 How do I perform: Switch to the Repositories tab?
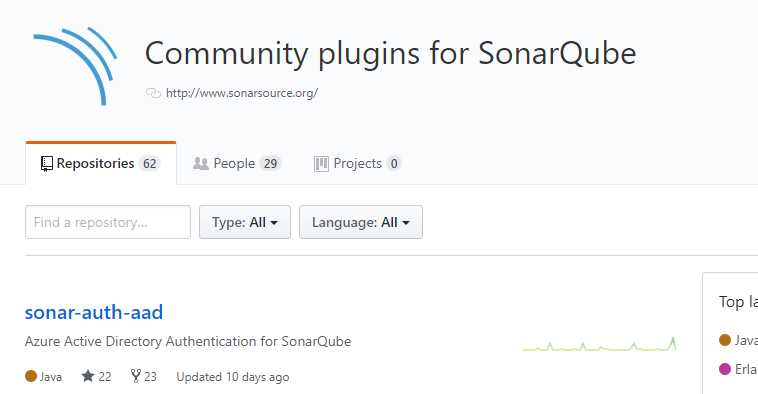click(101, 163)
